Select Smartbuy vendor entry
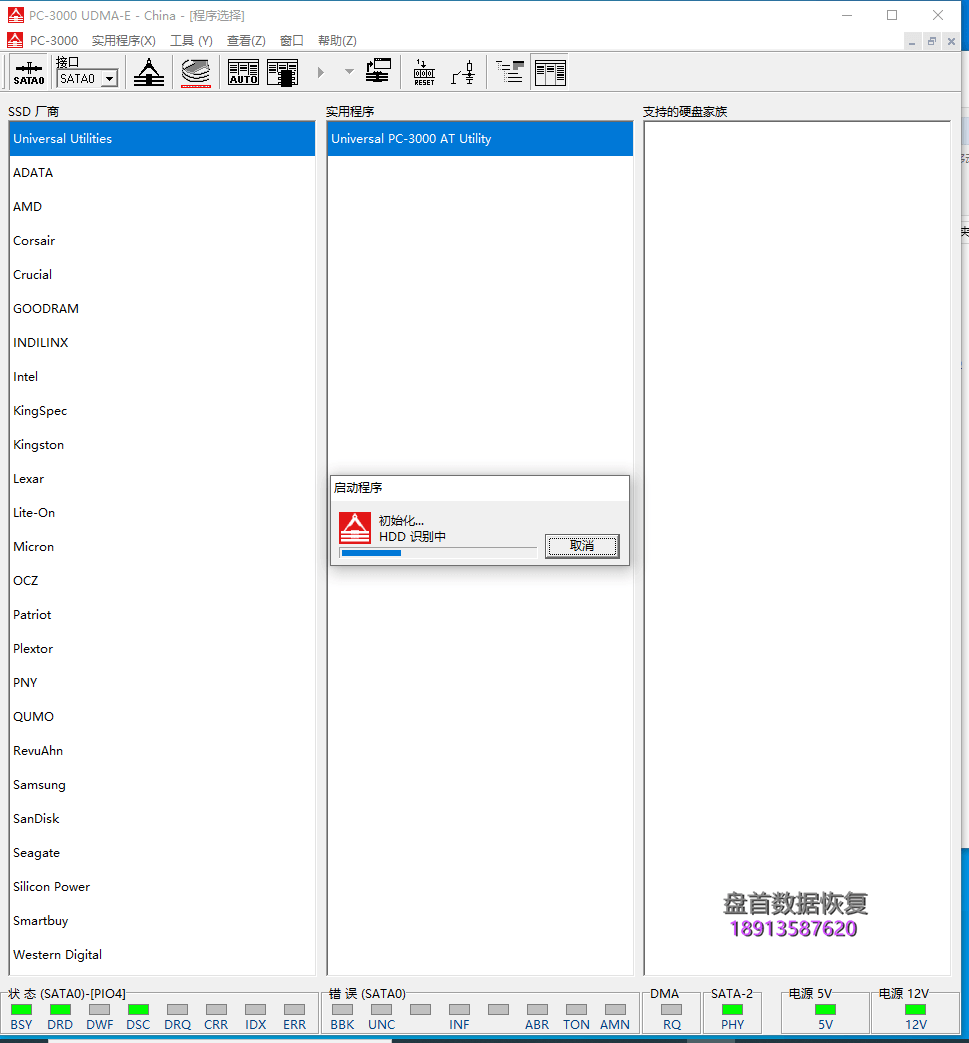This screenshot has width=969, height=1043. (x=162, y=920)
